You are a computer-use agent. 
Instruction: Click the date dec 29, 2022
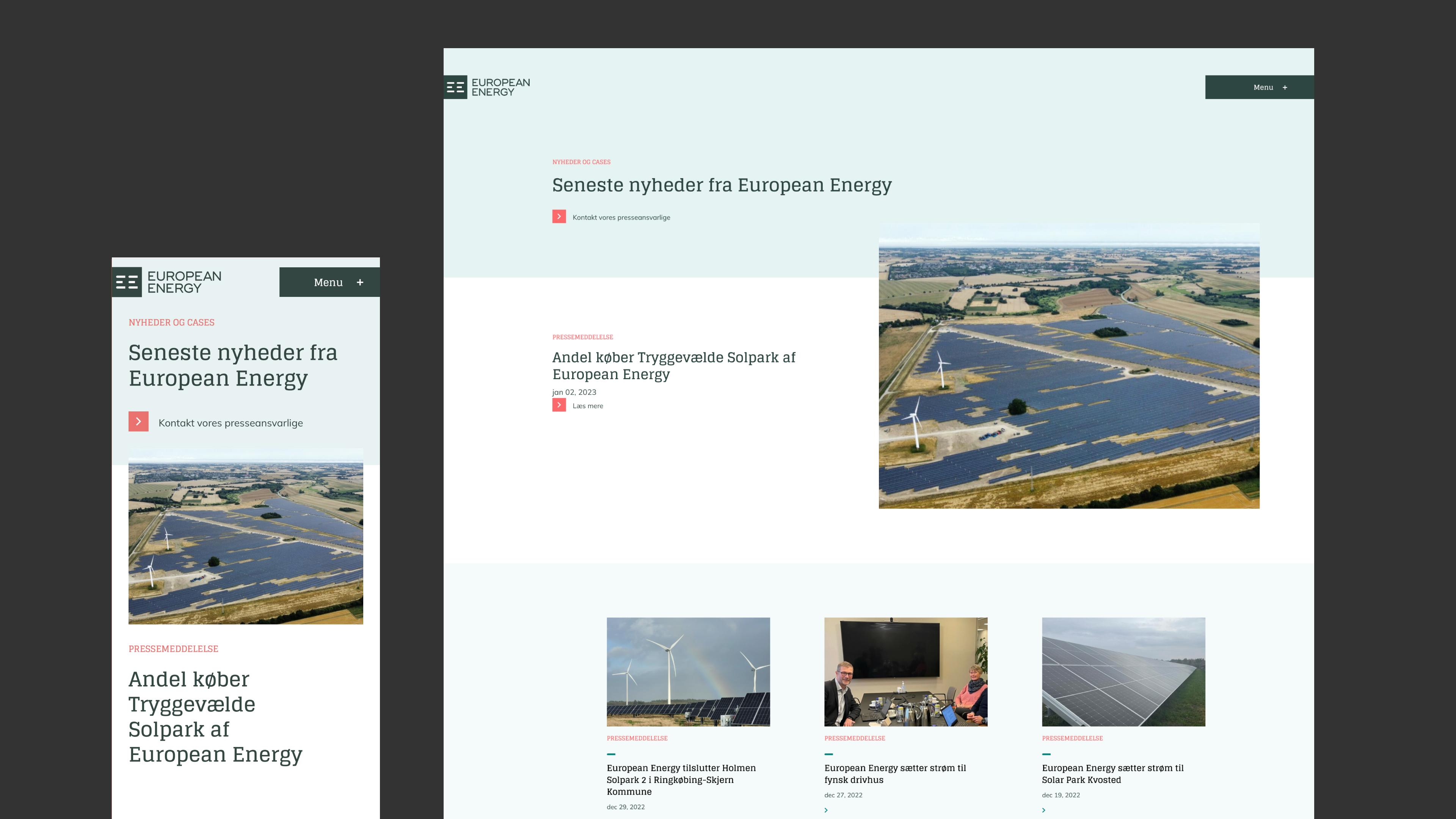626,807
